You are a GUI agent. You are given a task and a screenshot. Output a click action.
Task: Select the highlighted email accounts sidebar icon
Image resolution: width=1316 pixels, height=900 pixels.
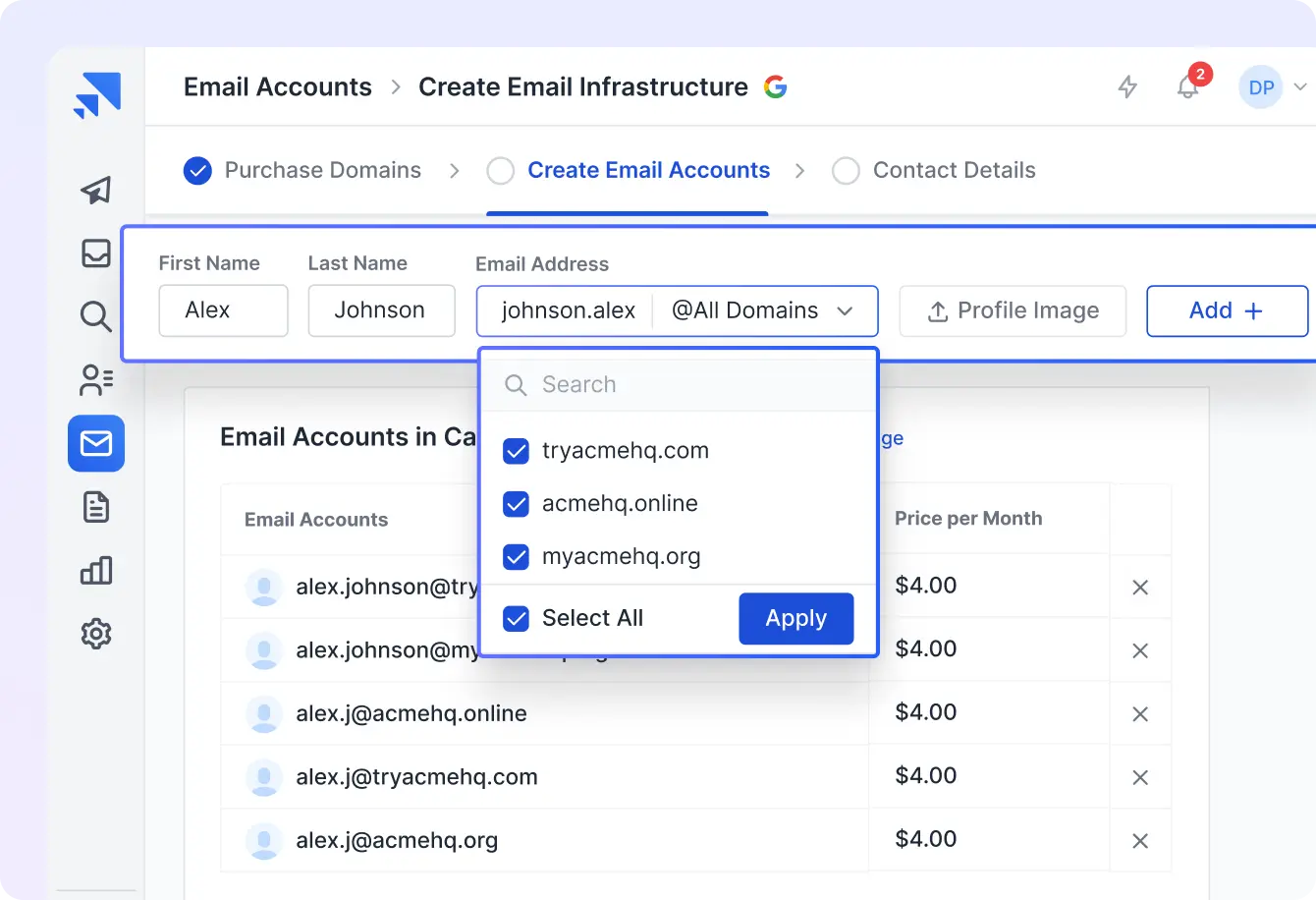(x=95, y=444)
